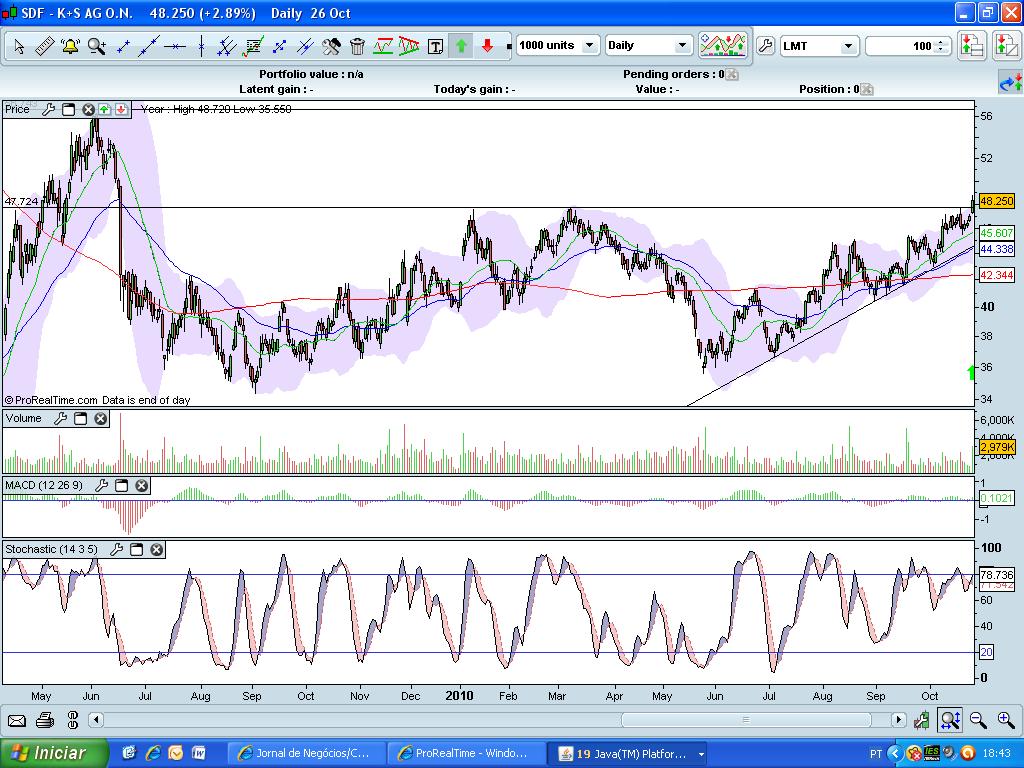Select the magnifier zoom tool

point(97,46)
